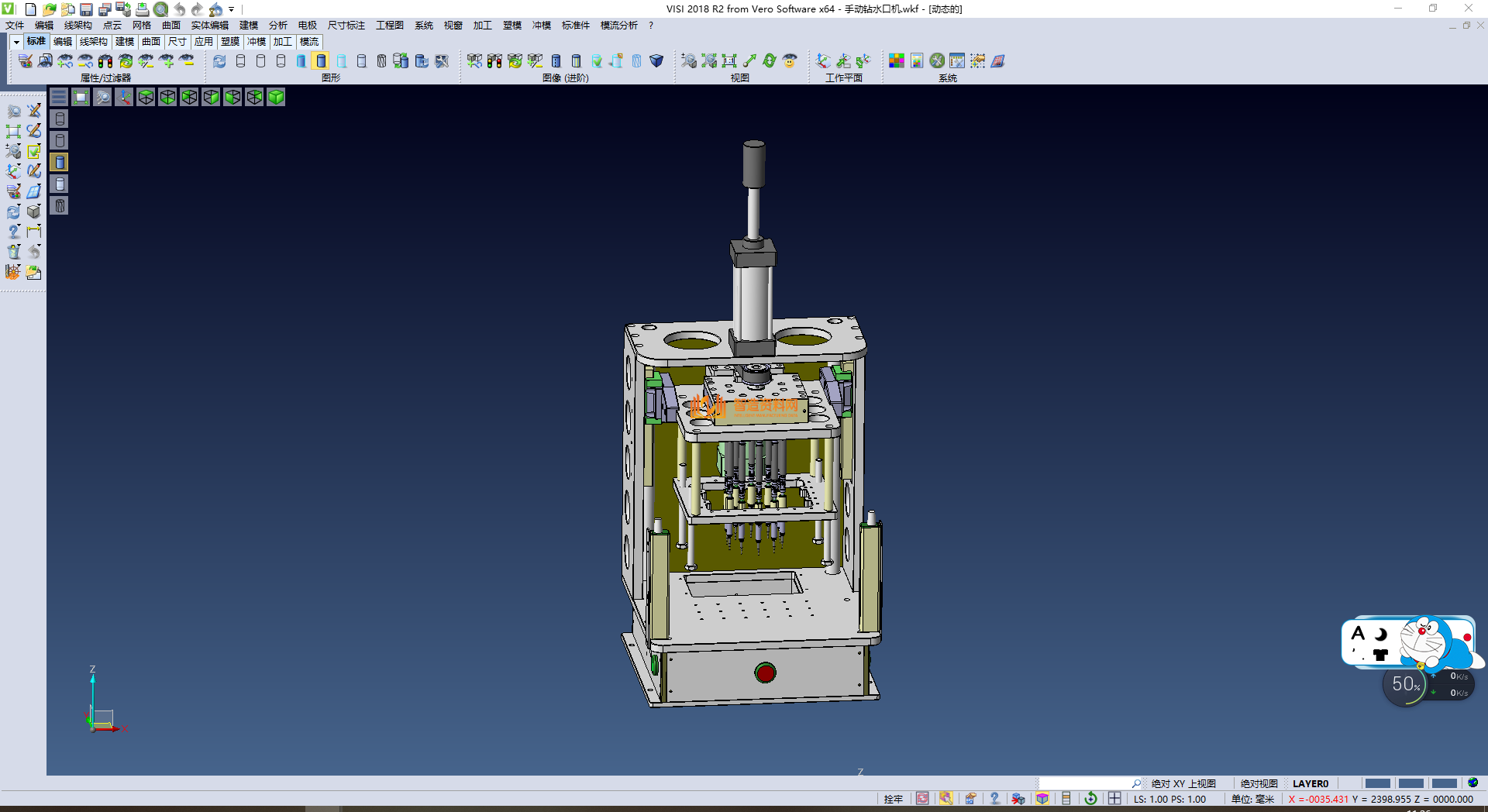Screen dimensions: 1488x812
Task: Click the green dynamic rotation arrows icon
Action: click(x=770, y=61)
